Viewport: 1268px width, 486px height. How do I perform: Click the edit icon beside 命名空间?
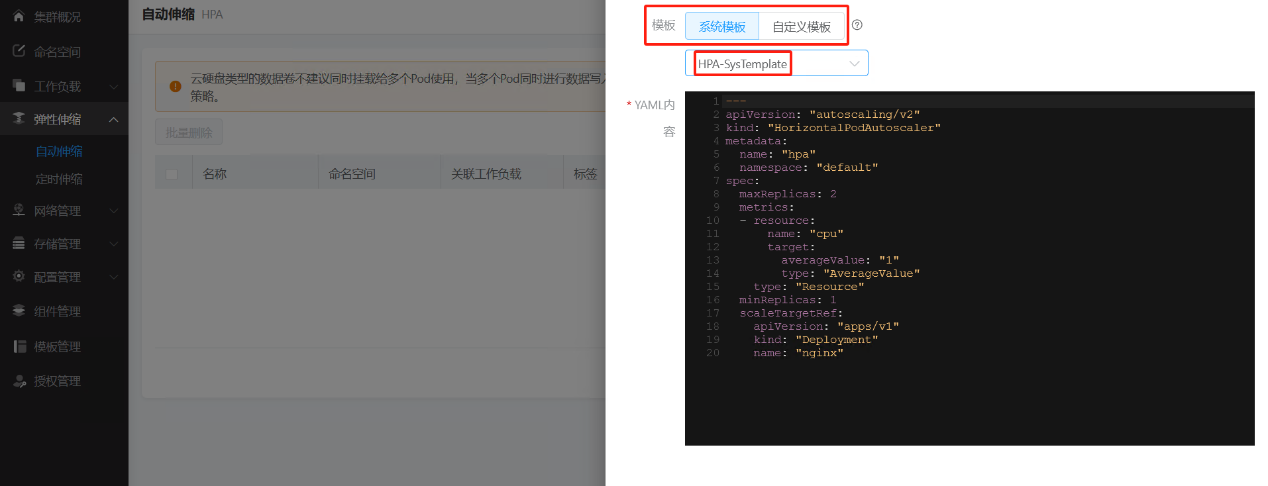click(19, 51)
